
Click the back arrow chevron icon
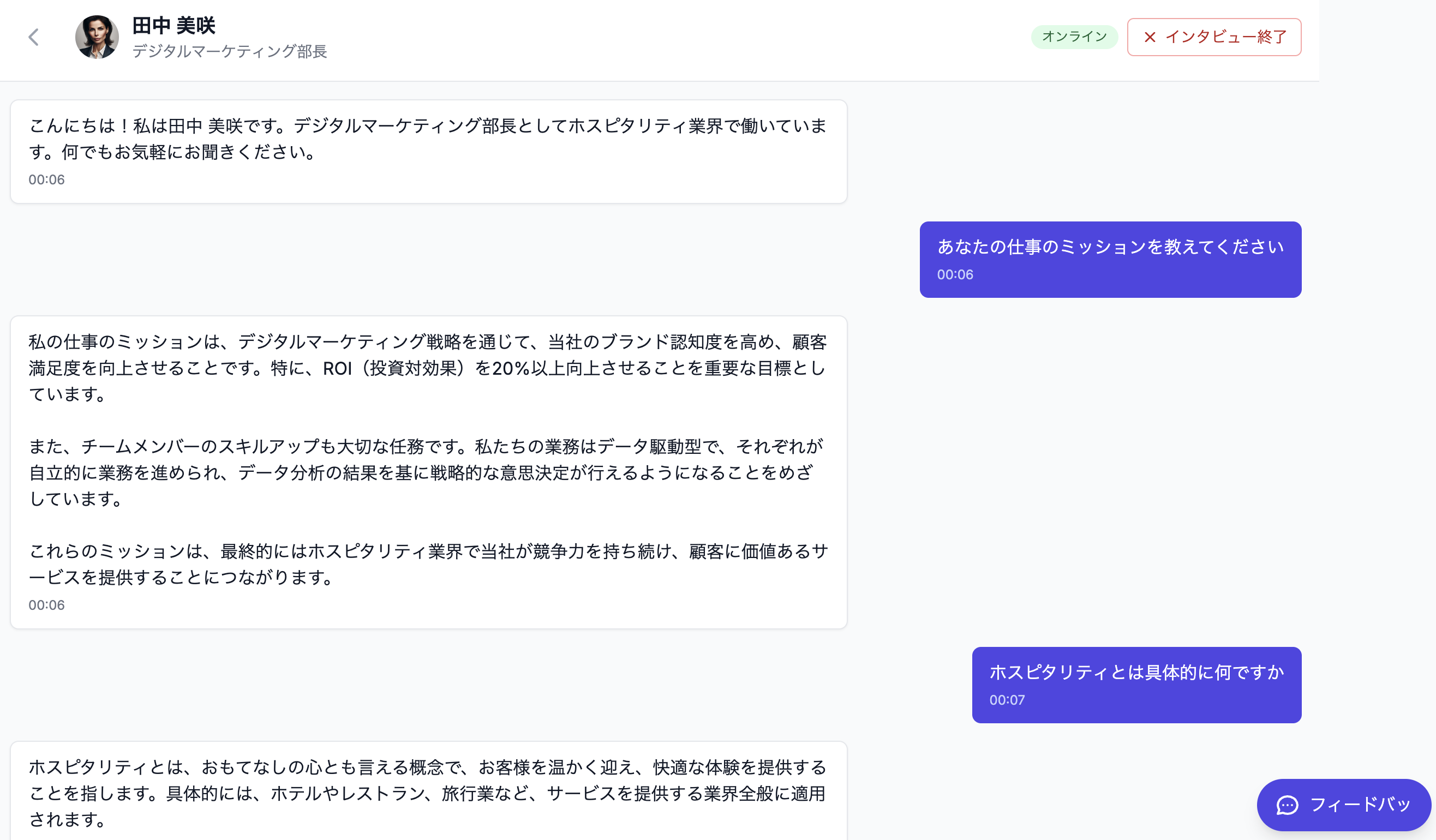pos(34,37)
